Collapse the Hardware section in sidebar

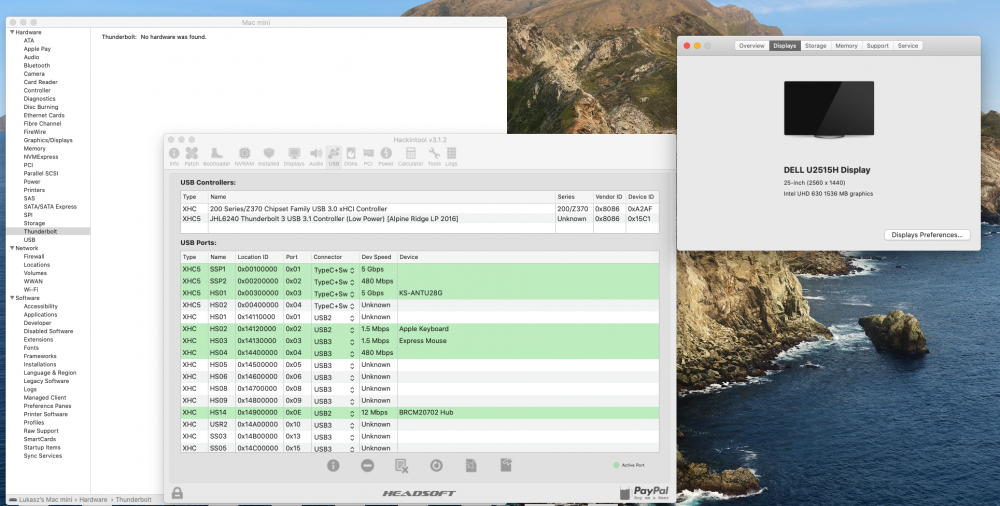coord(11,32)
